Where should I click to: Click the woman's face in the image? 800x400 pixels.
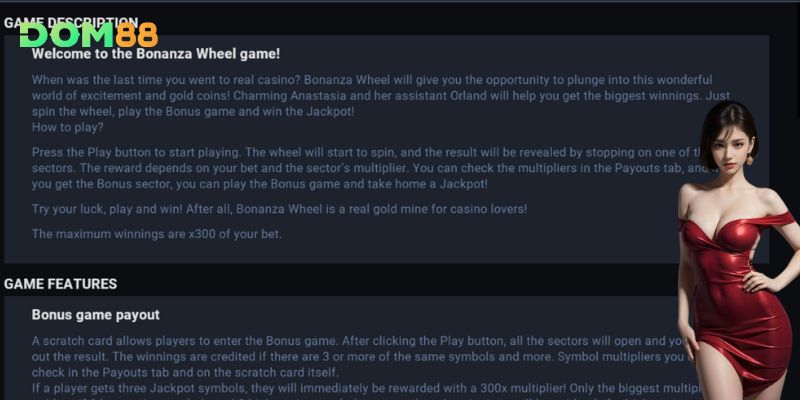coord(730,144)
